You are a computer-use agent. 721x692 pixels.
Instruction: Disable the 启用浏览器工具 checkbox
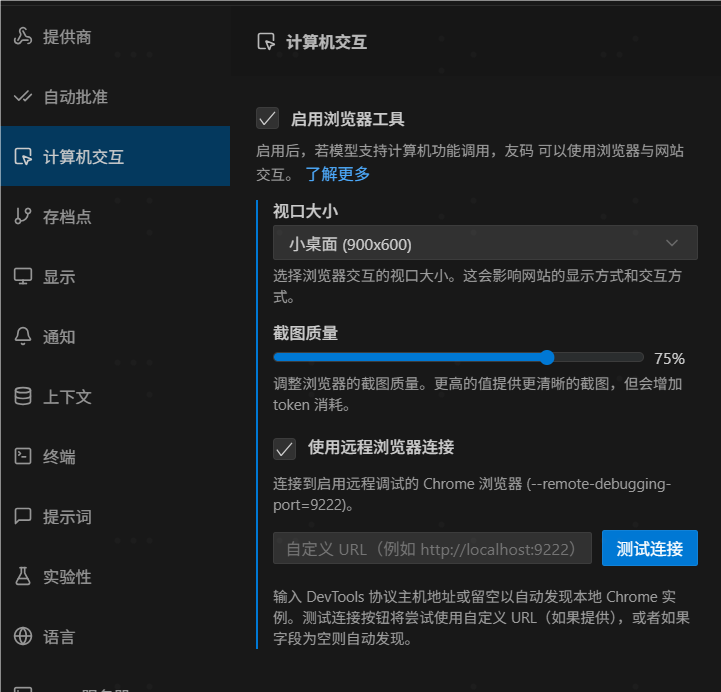(x=267, y=119)
